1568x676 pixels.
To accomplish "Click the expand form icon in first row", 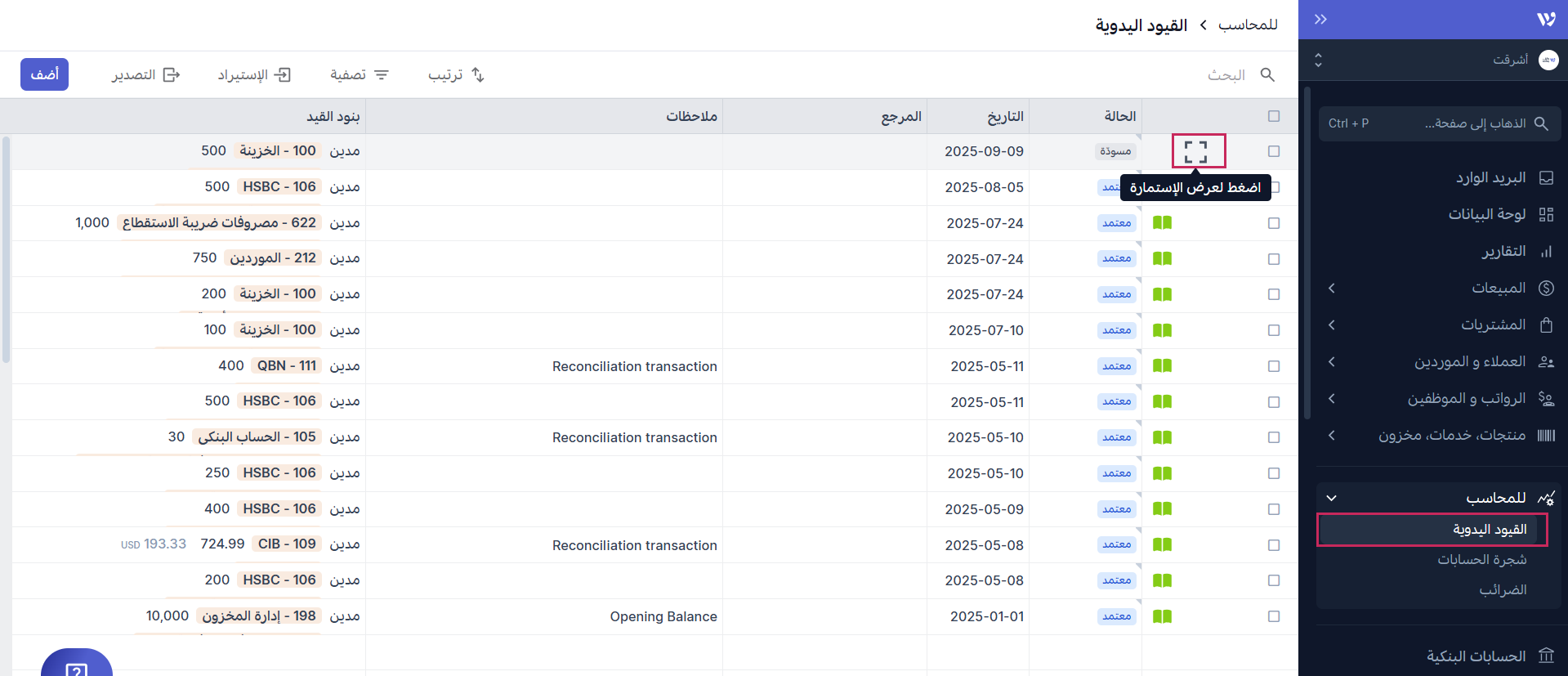I will tap(1196, 152).
